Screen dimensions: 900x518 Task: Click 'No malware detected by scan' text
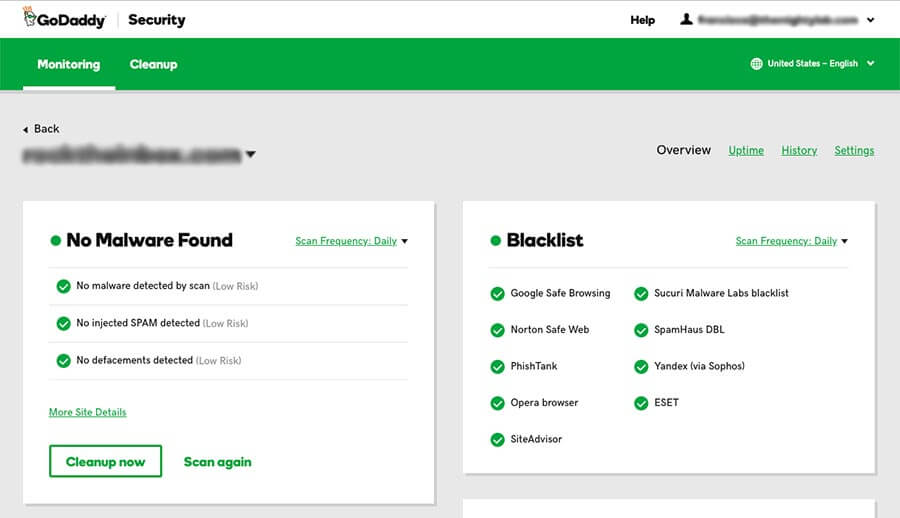click(143, 285)
